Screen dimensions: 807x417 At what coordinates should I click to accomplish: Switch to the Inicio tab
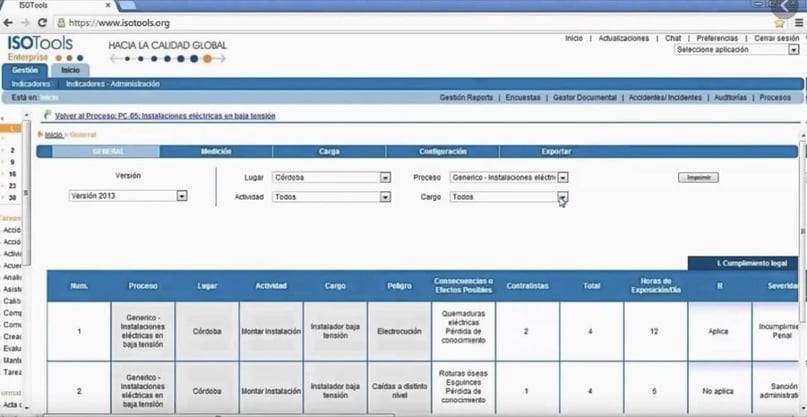(70, 70)
